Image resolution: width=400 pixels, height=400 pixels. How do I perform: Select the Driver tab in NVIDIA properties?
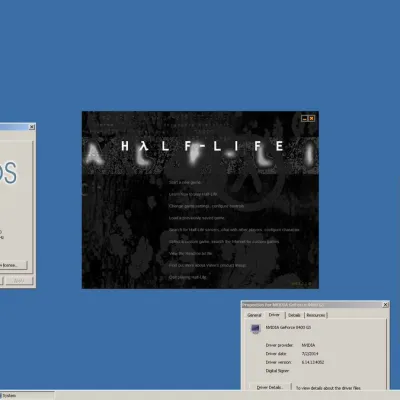(274, 315)
